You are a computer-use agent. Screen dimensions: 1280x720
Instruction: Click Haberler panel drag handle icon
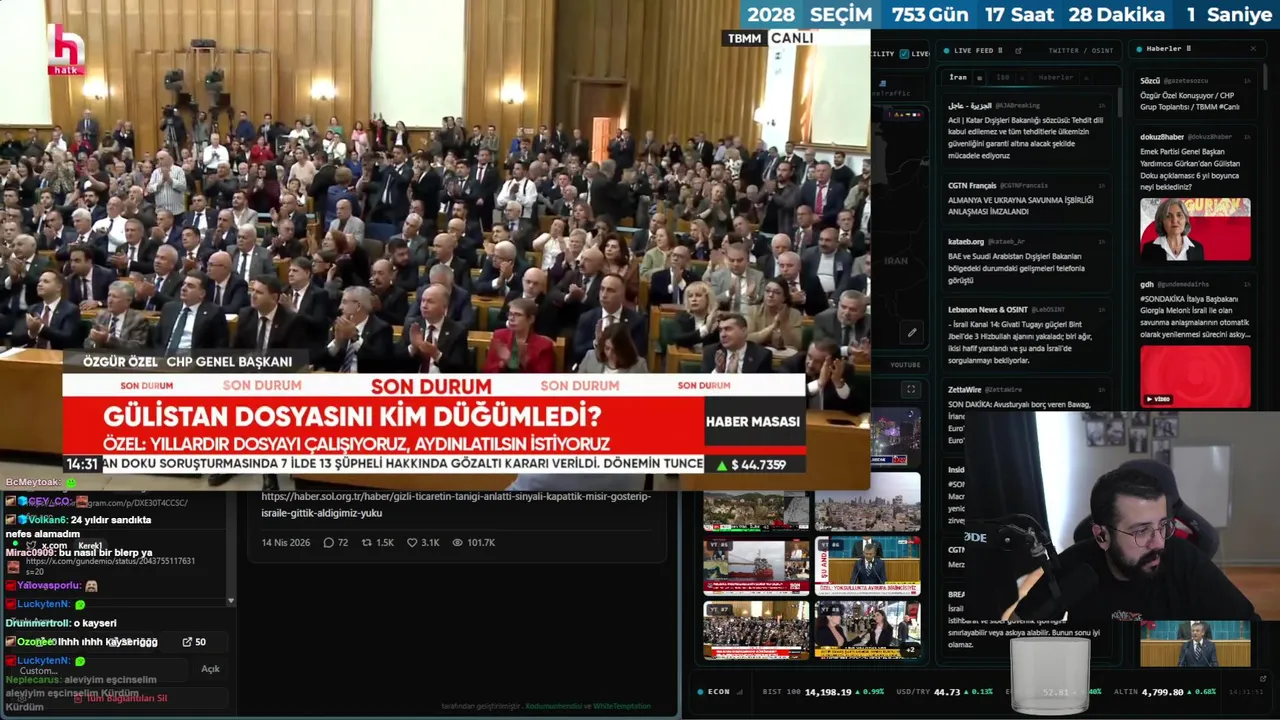pos(1189,48)
